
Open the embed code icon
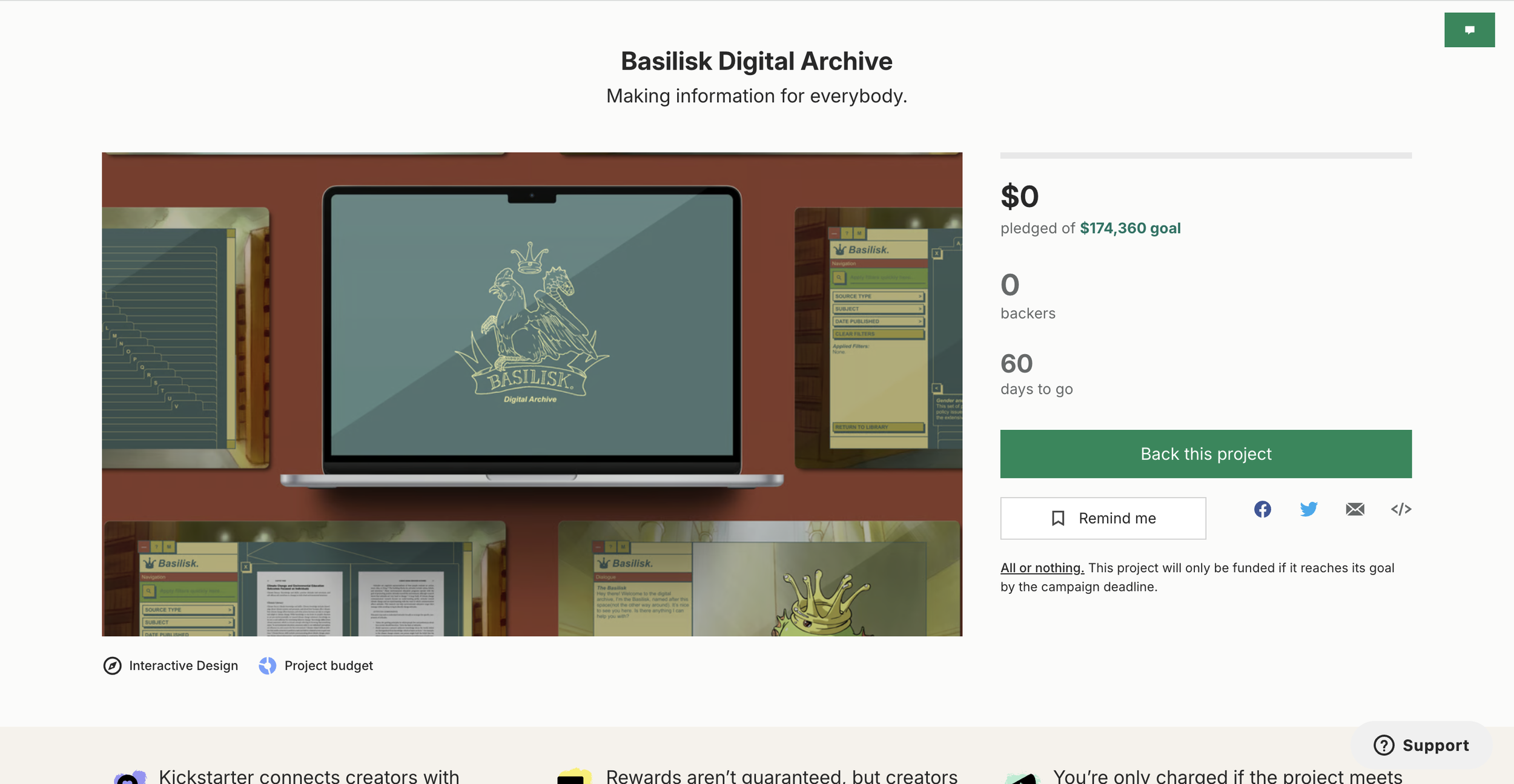(1401, 509)
